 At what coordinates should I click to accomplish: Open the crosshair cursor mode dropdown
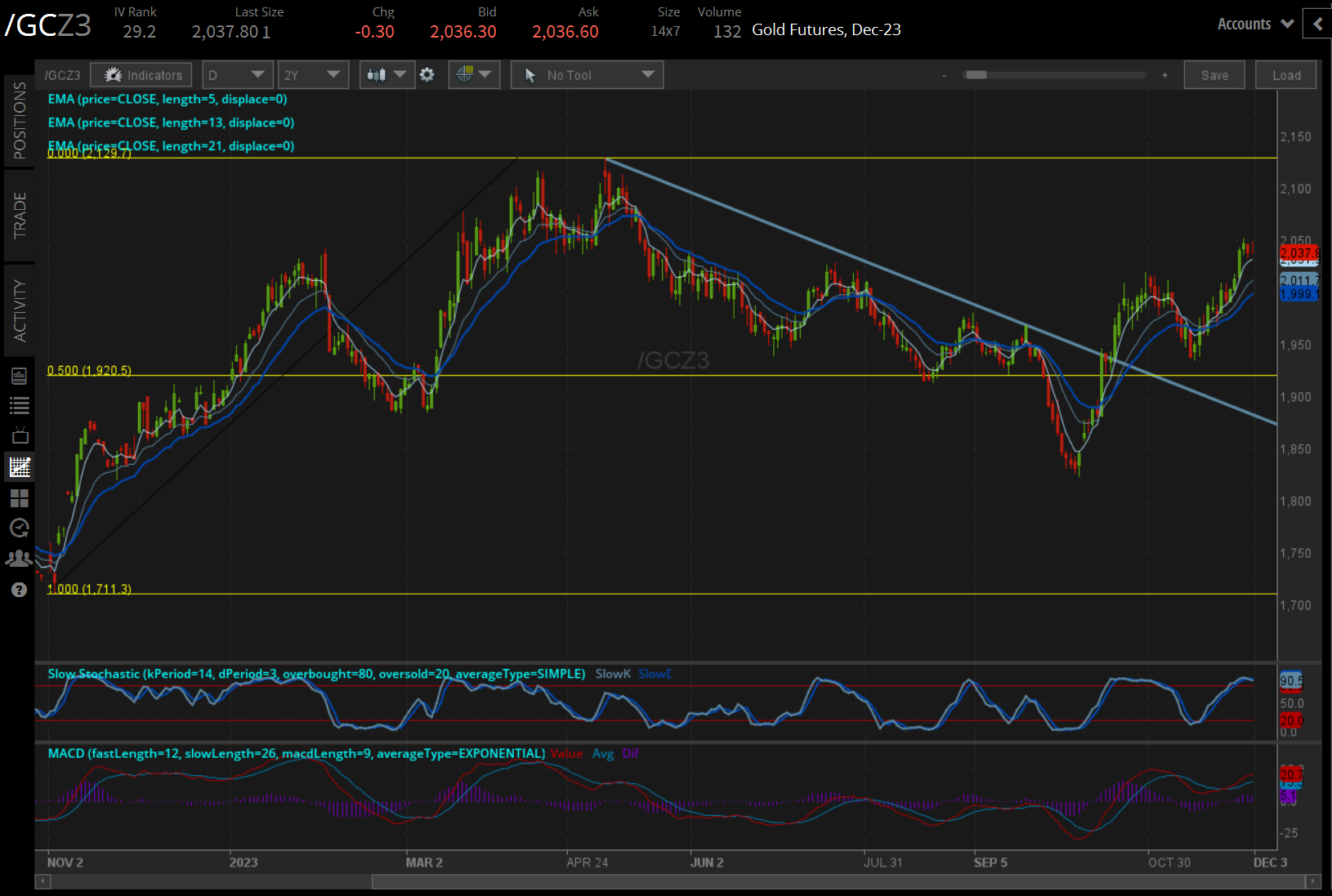point(474,75)
